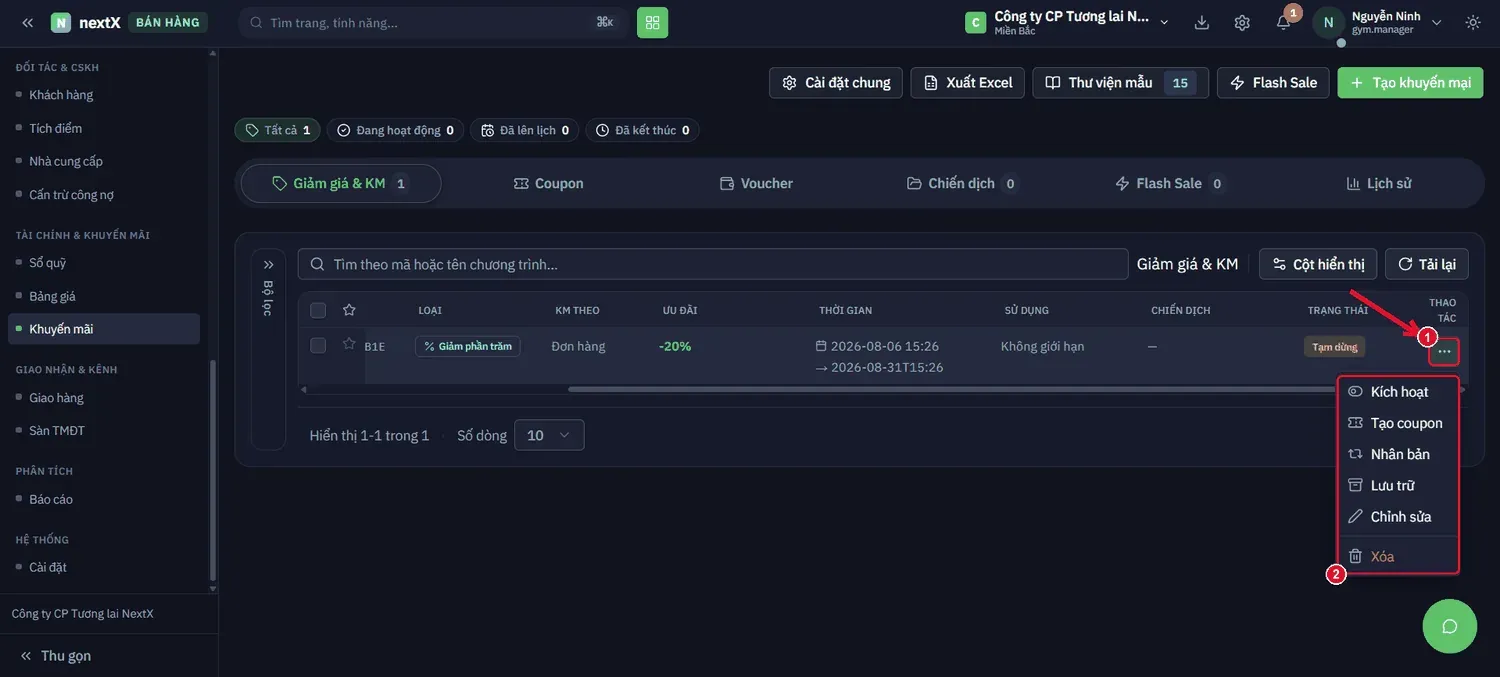The height and width of the screenshot is (677, 1500).
Task: Switch to the Coupon tab
Action: [548, 183]
